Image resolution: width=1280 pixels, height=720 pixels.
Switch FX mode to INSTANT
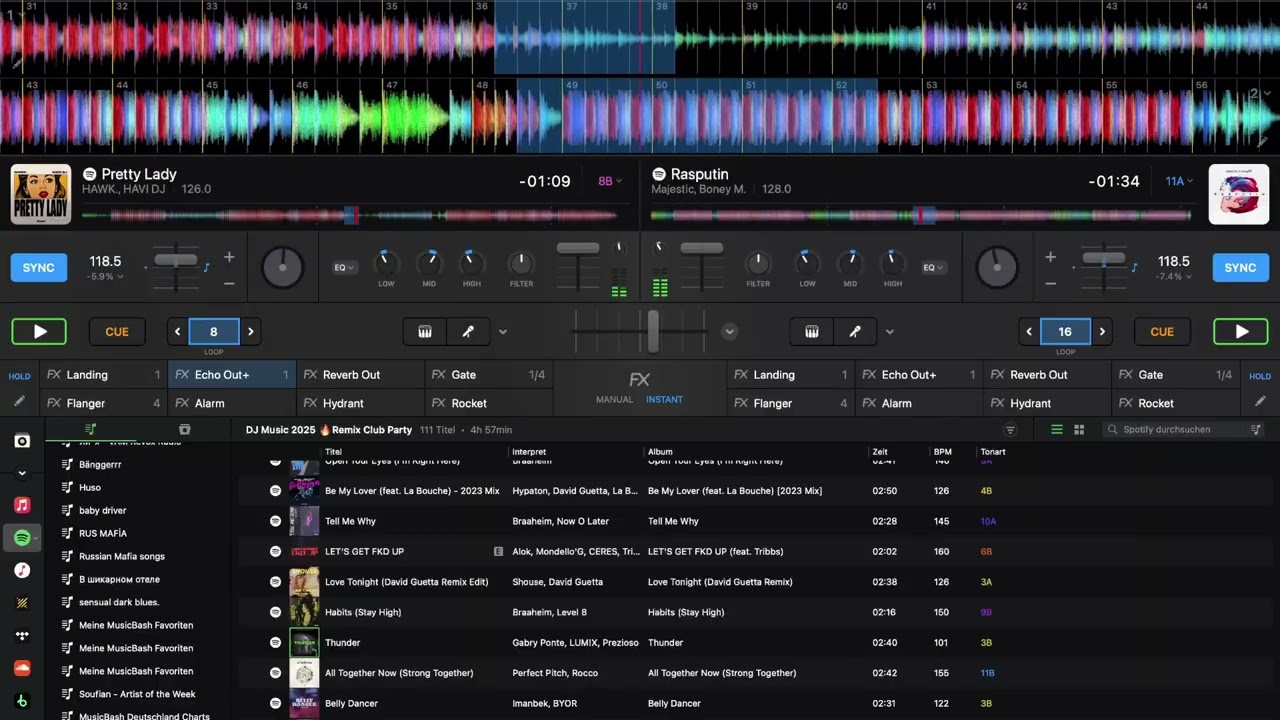click(x=664, y=400)
